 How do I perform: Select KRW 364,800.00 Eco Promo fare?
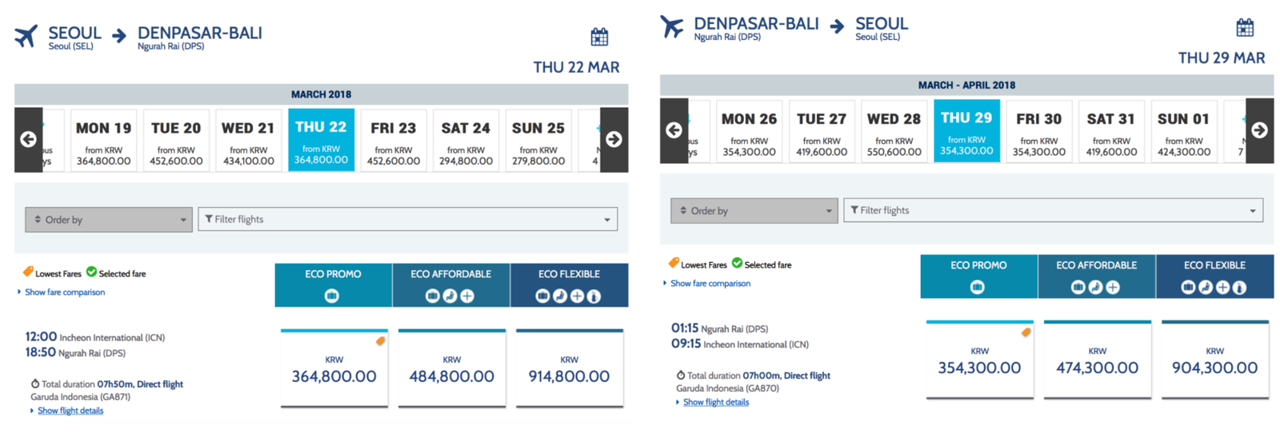tap(334, 367)
